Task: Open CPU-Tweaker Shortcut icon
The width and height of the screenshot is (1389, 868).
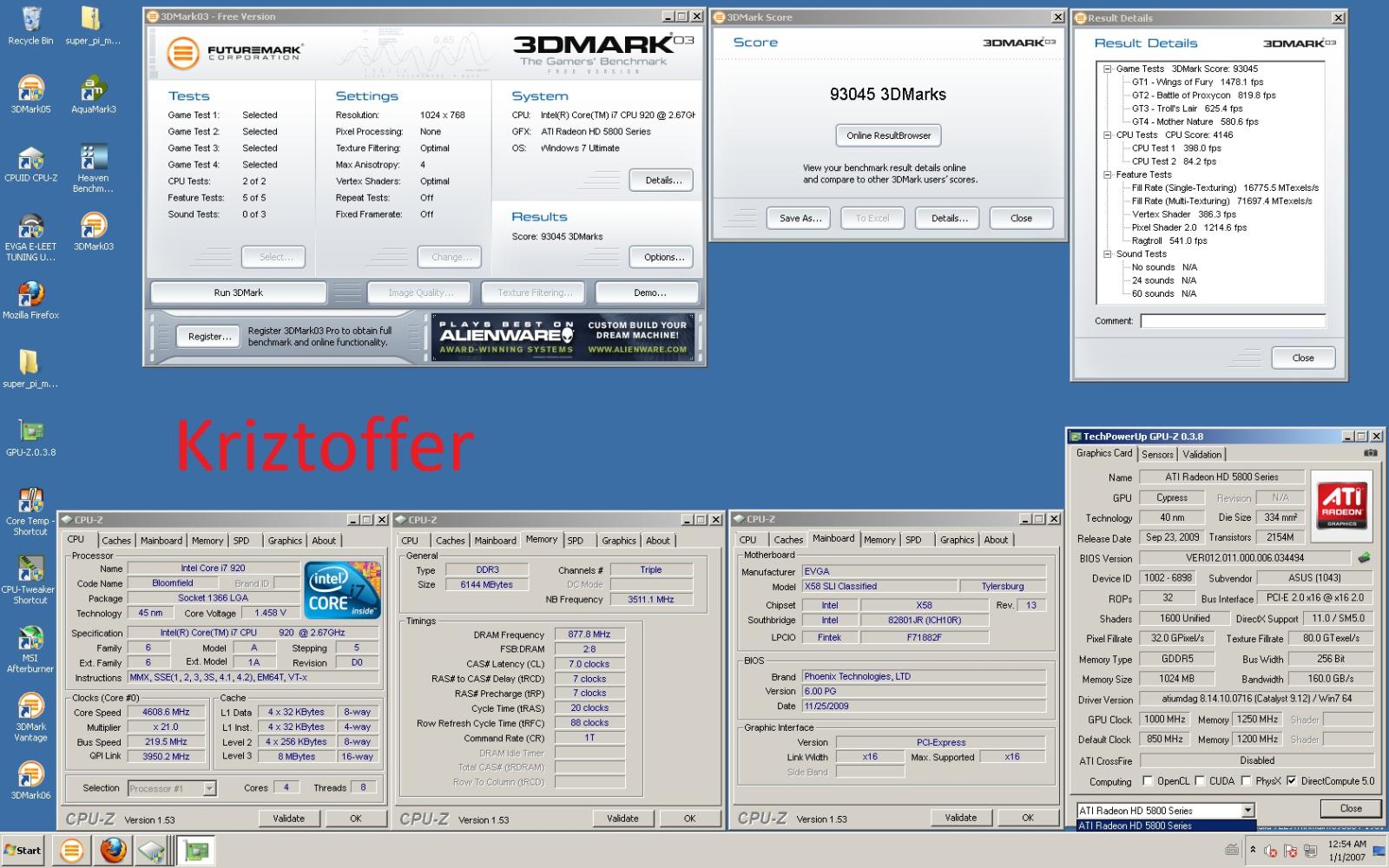Action: coord(30,580)
